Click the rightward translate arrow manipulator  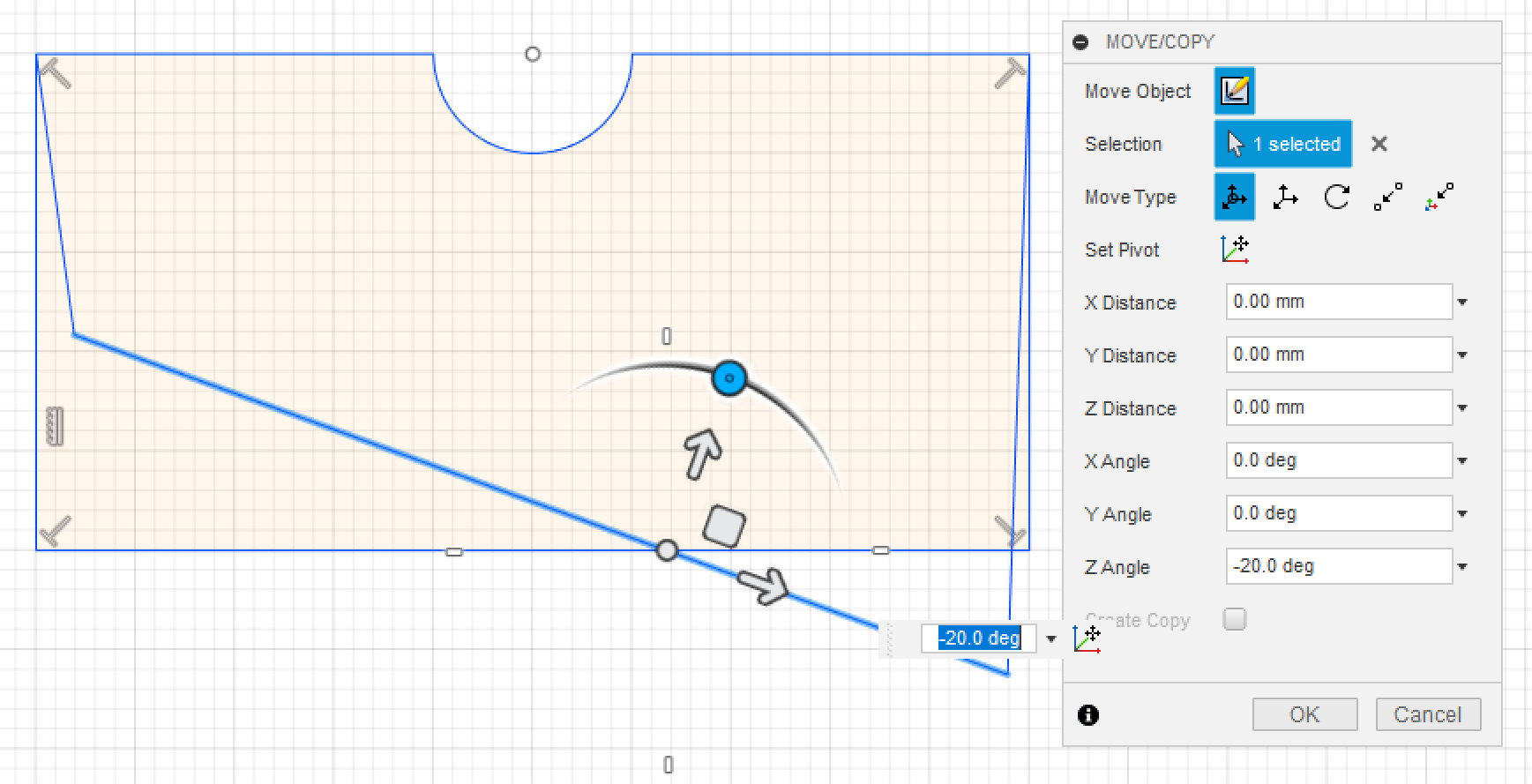[x=763, y=586]
